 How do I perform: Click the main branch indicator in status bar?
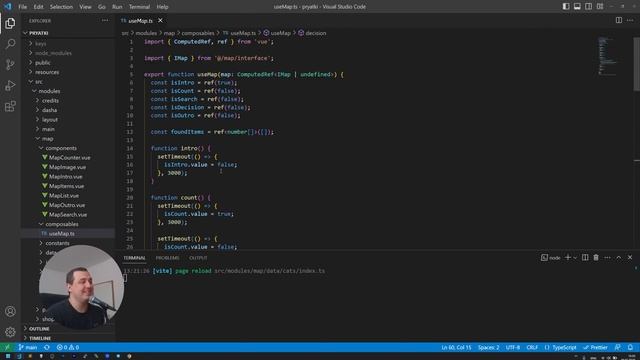click(x=28, y=347)
